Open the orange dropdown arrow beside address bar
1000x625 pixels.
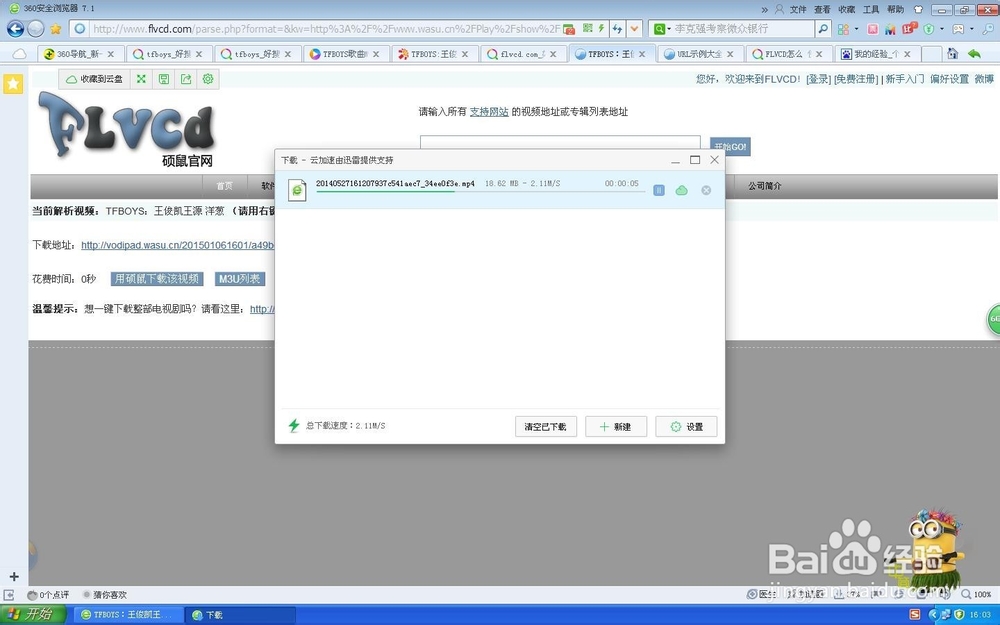point(634,29)
